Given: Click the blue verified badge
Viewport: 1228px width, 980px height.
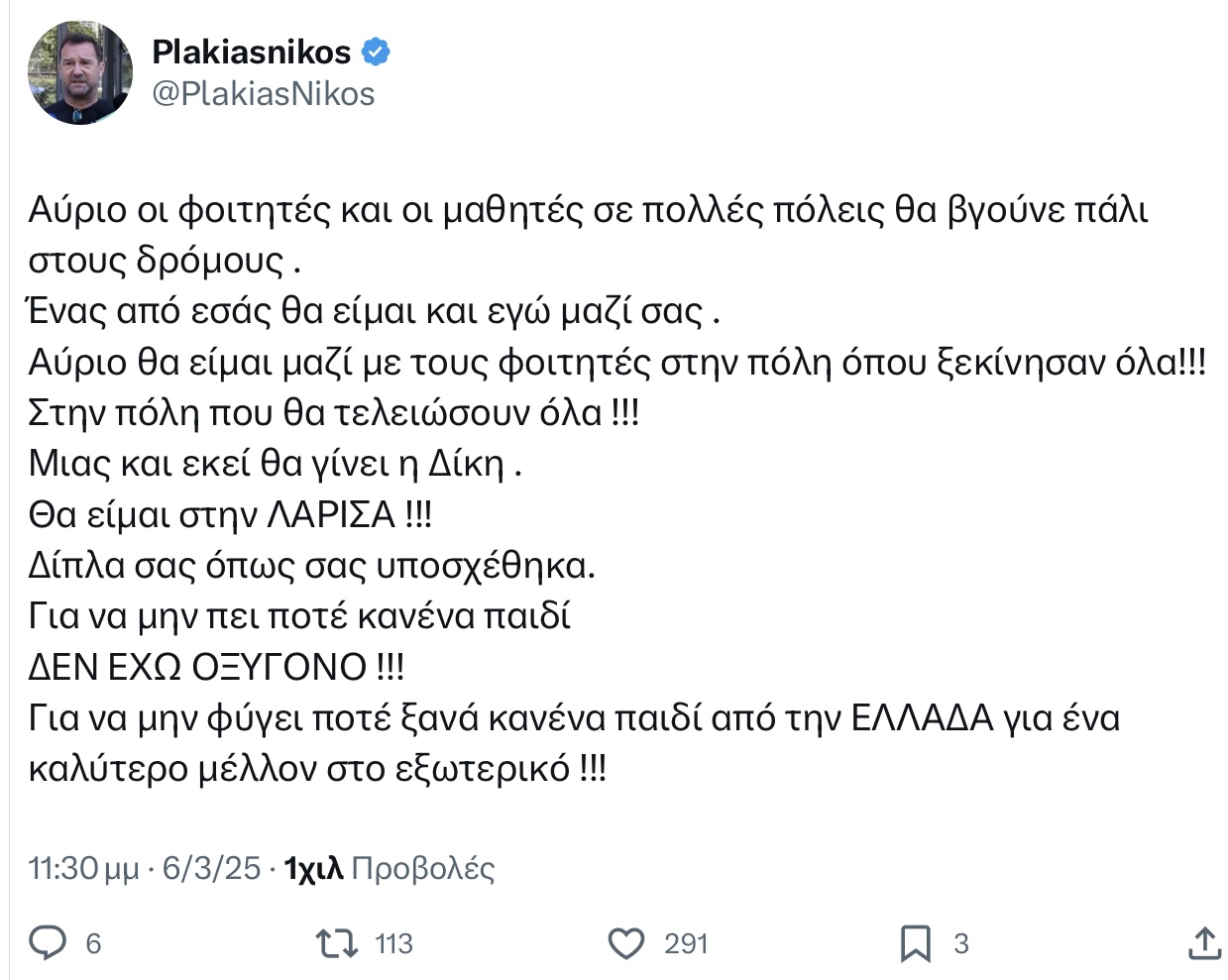Looking at the screenshot, I should point(377,52).
